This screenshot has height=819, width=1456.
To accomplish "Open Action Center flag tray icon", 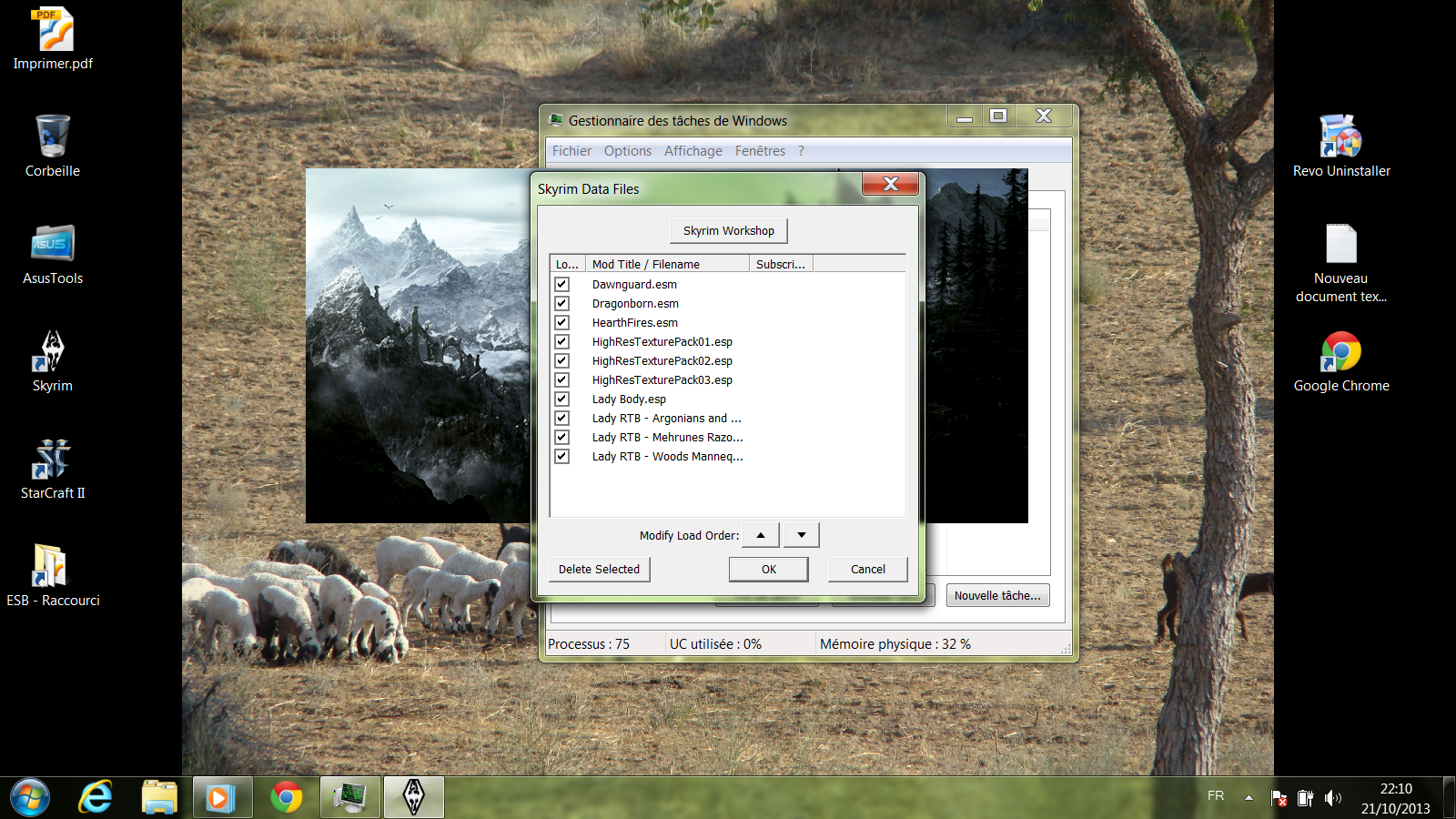I will point(1279,798).
